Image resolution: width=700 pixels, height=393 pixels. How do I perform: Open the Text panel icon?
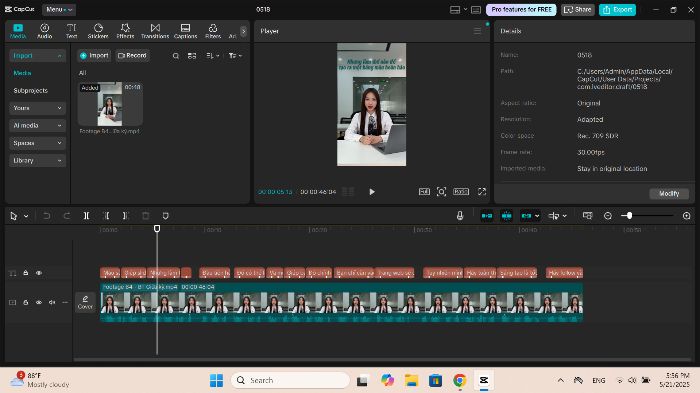click(71, 31)
